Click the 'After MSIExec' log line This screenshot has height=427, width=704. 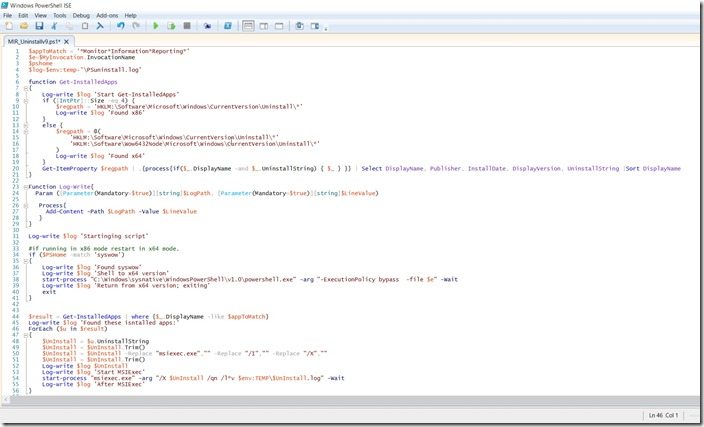93,385
